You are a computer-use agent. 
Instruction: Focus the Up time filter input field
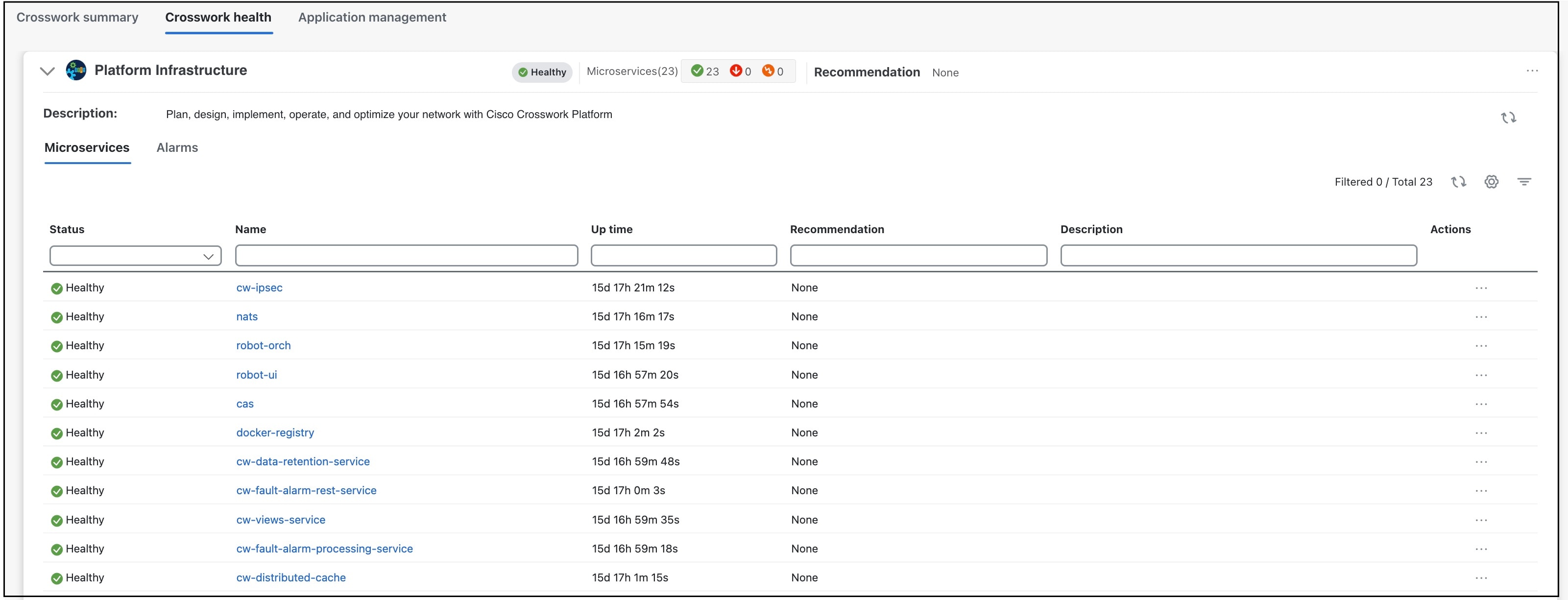pos(683,256)
